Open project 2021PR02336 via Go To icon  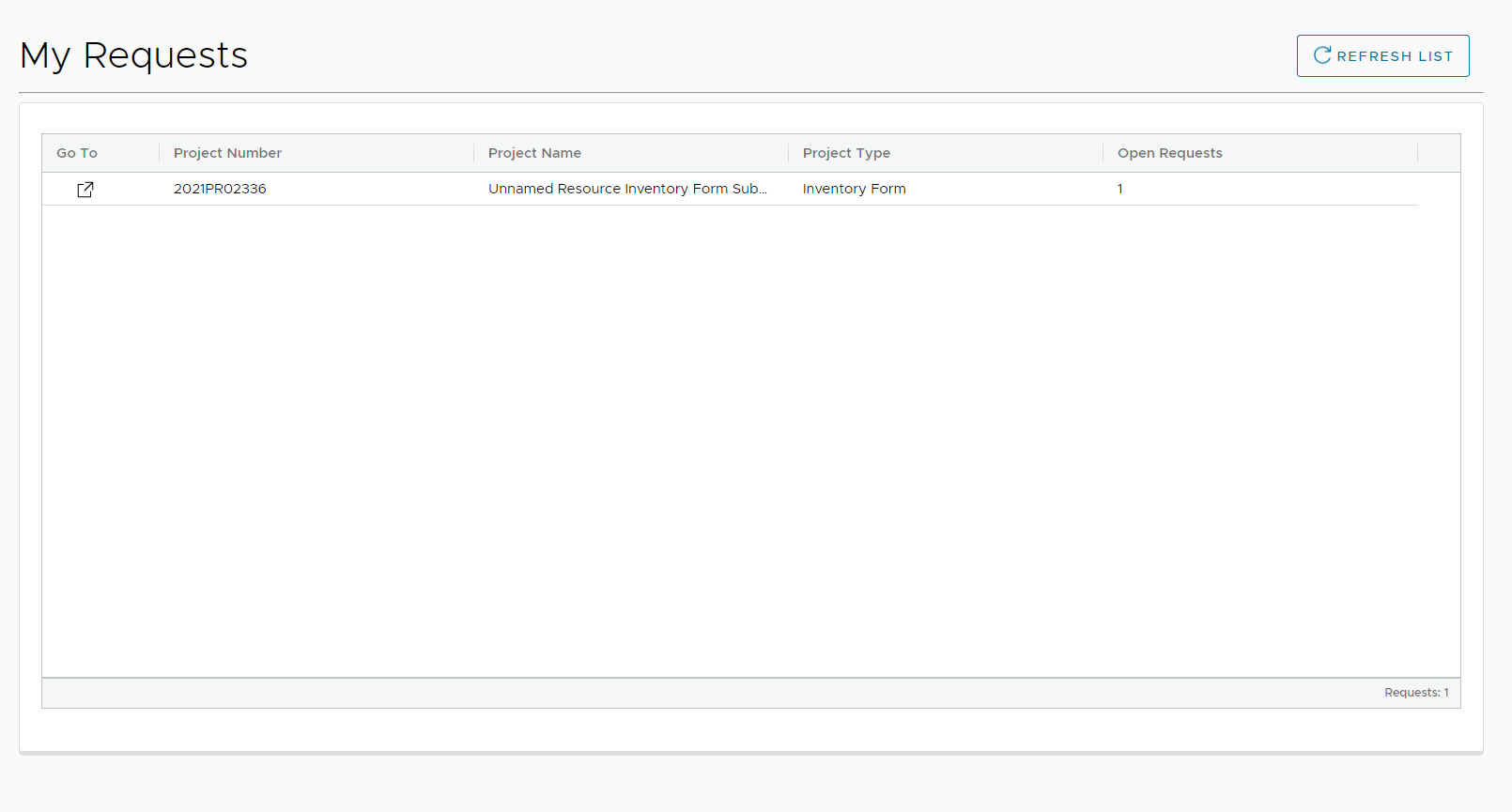click(85, 190)
